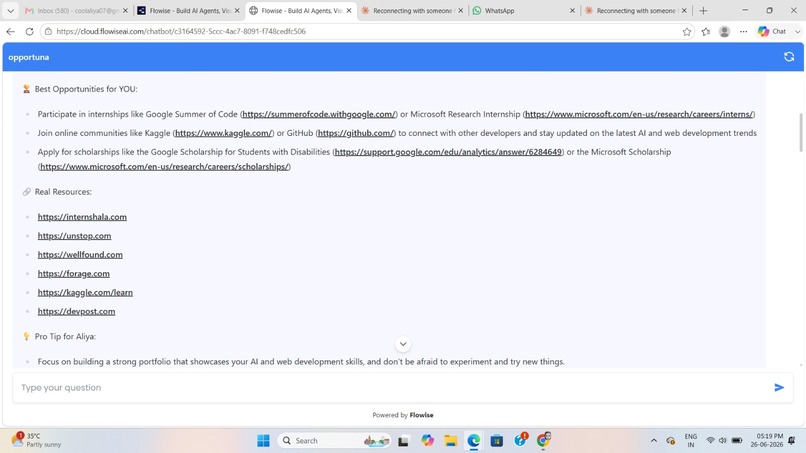Open the Microsoft Research interns link
This screenshot has width=806, height=453.
(639, 114)
